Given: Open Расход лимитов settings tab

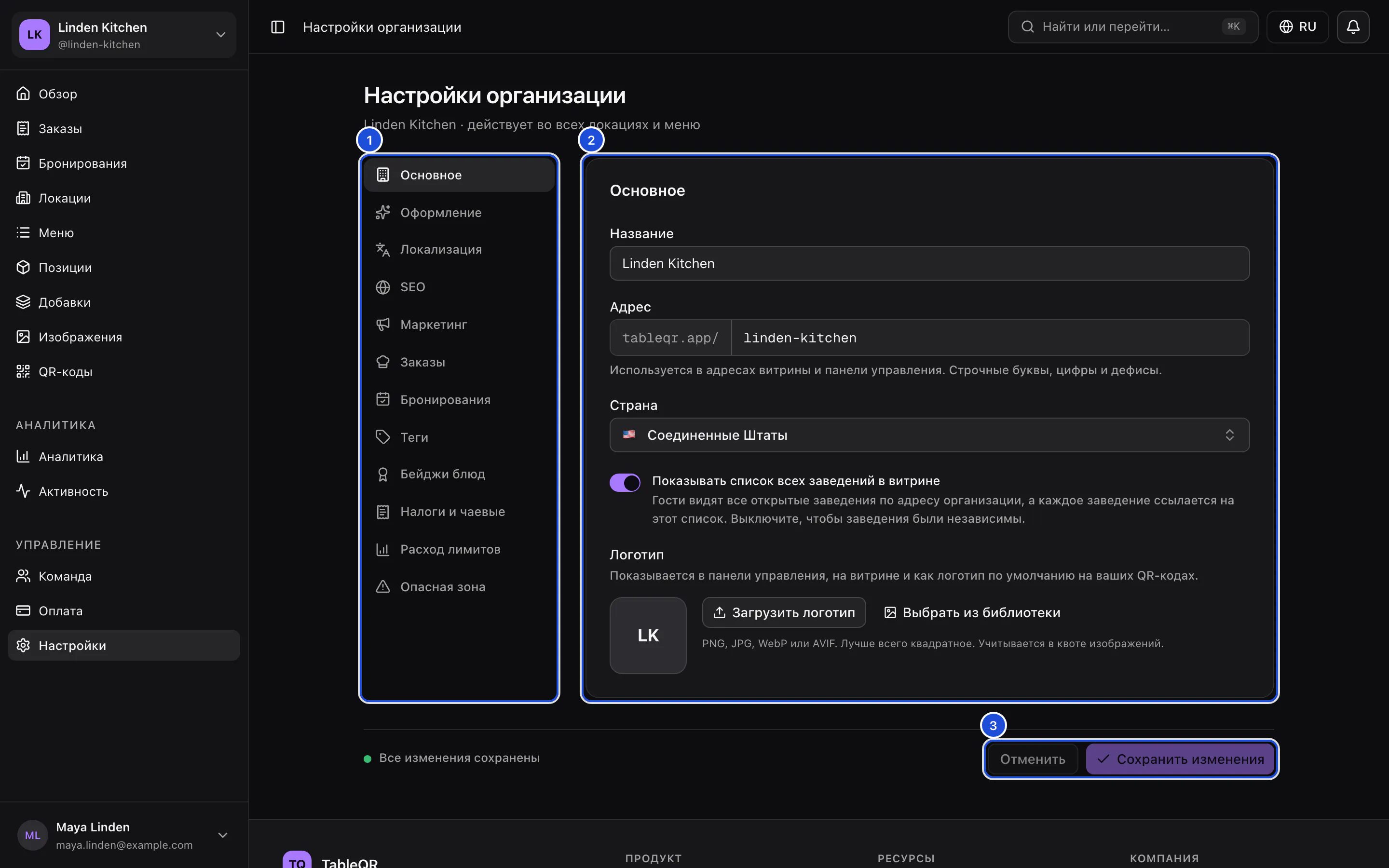Looking at the screenshot, I should [459, 549].
